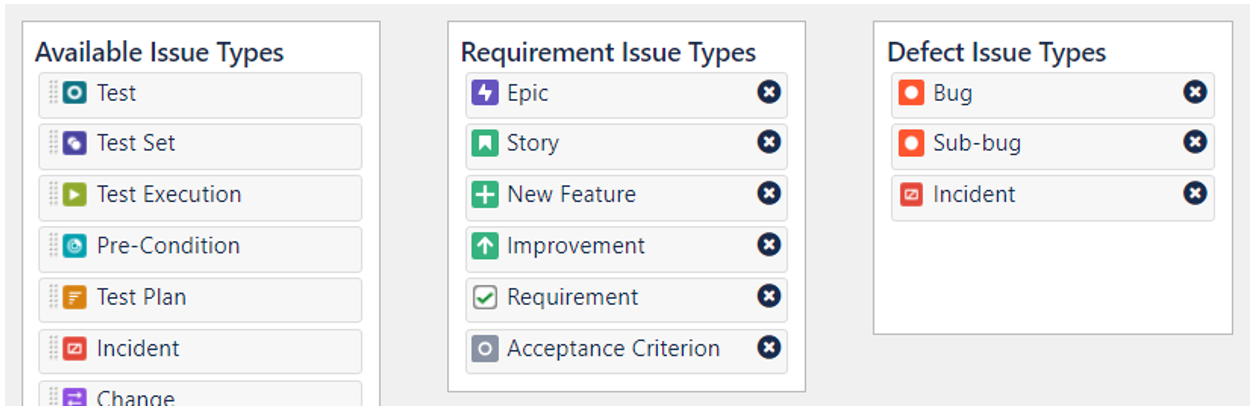The height and width of the screenshot is (408, 1250).
Task: Click the Epic lightning icon
Action: pyautogui.click(x=484, y=93)
